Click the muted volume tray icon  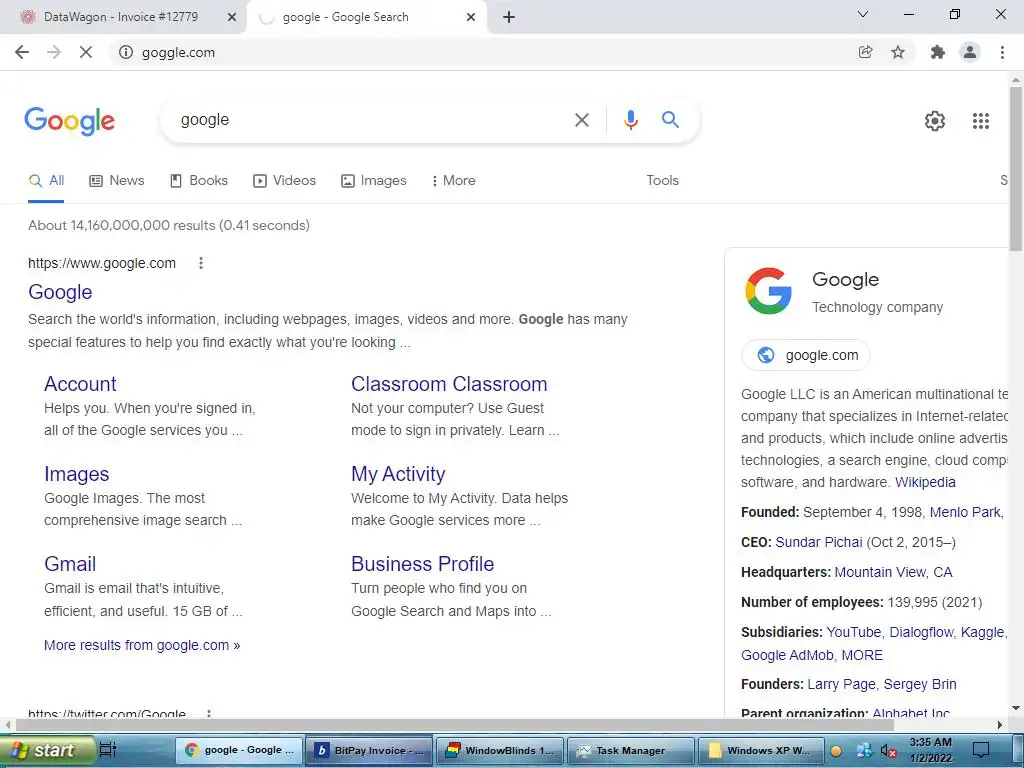pos(888,751)
